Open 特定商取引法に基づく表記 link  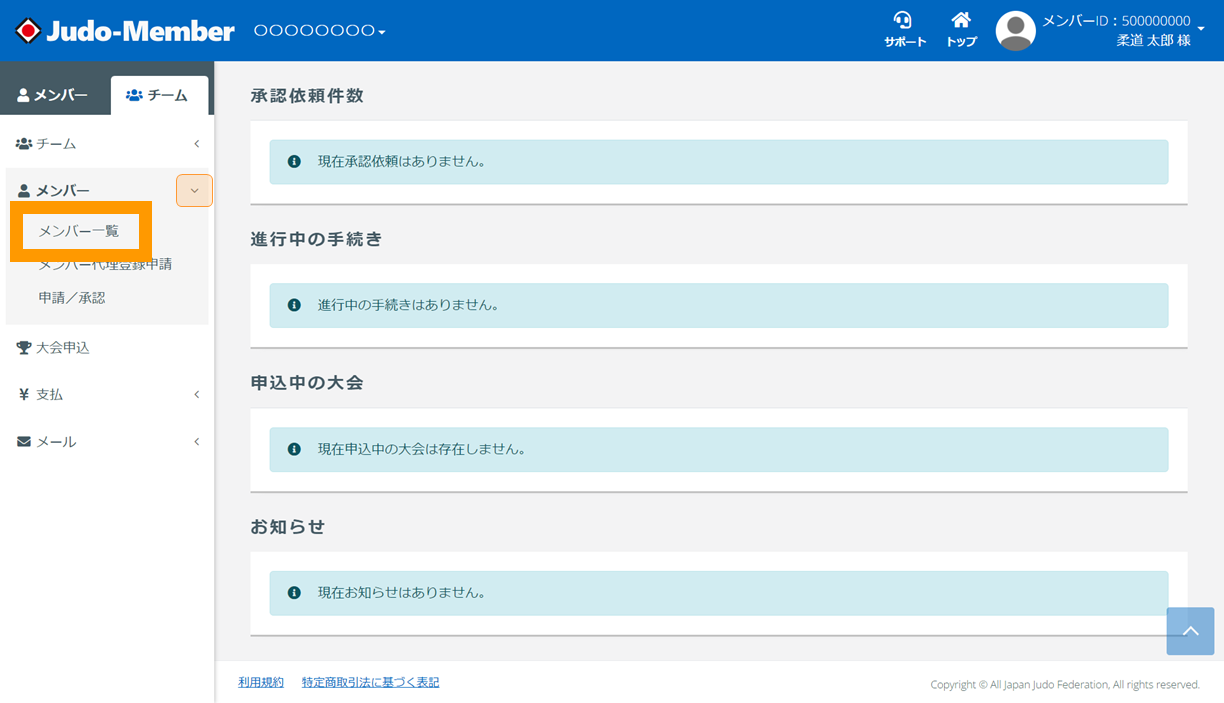(370, 682)
